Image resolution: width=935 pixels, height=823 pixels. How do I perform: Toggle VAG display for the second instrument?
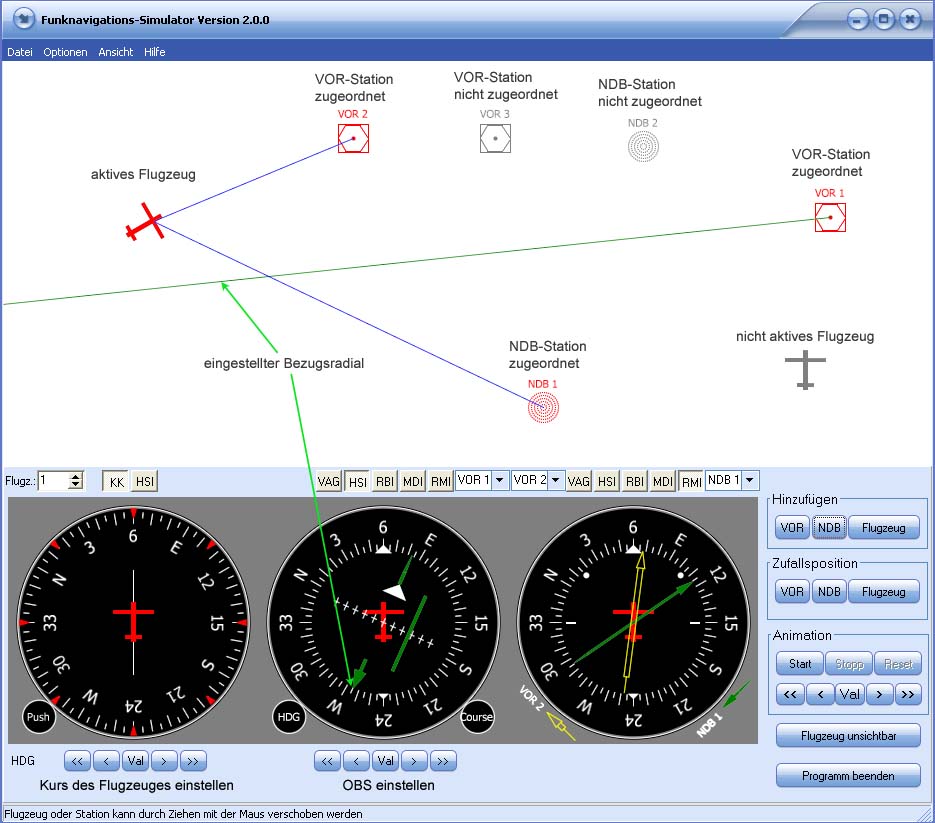click(578, 481)
